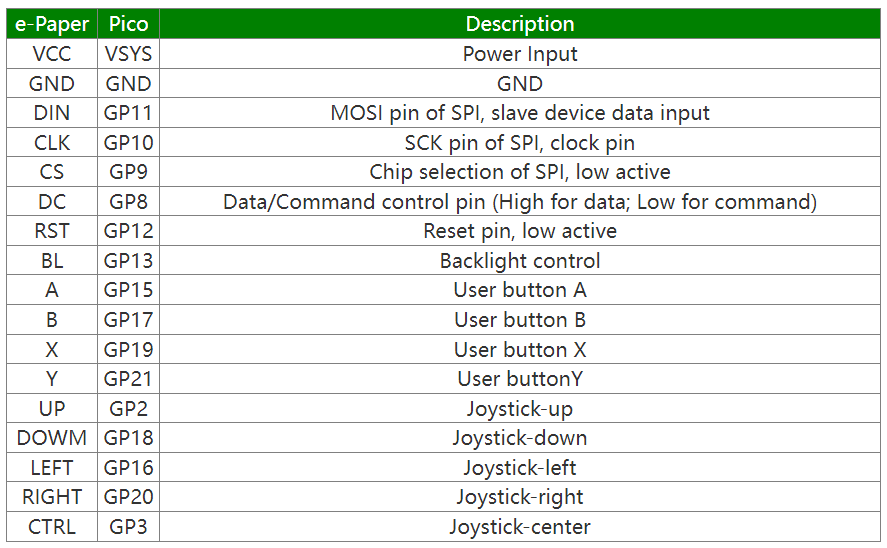887x548 pixels.
Task: Select the GP8 cell
Action: pyautogui.click(x=128, y=202)
